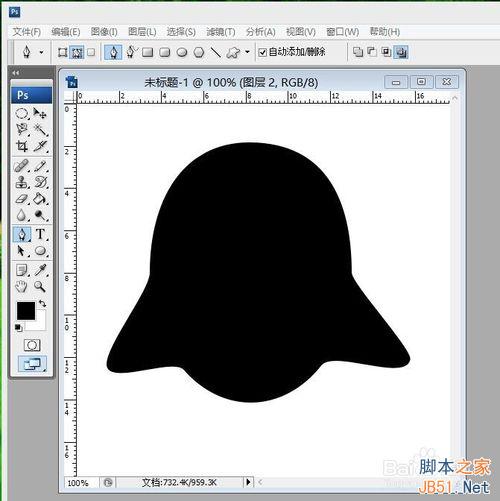This screenshot has width=500, height=501.
Task: Enable Fill Pixels drawing mode
Action: (91, 52)
